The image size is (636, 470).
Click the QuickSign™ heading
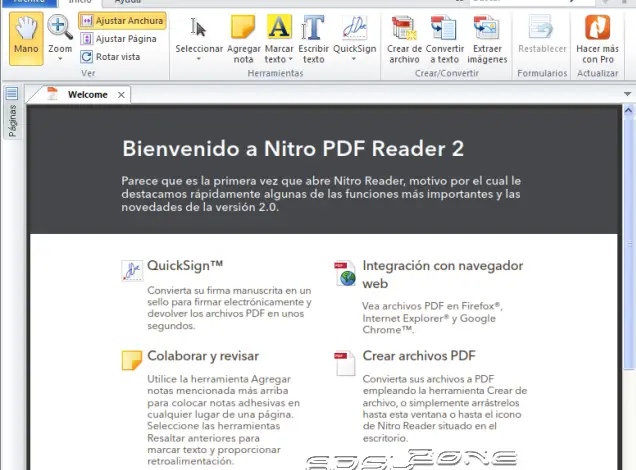click(x=185, y=266)
